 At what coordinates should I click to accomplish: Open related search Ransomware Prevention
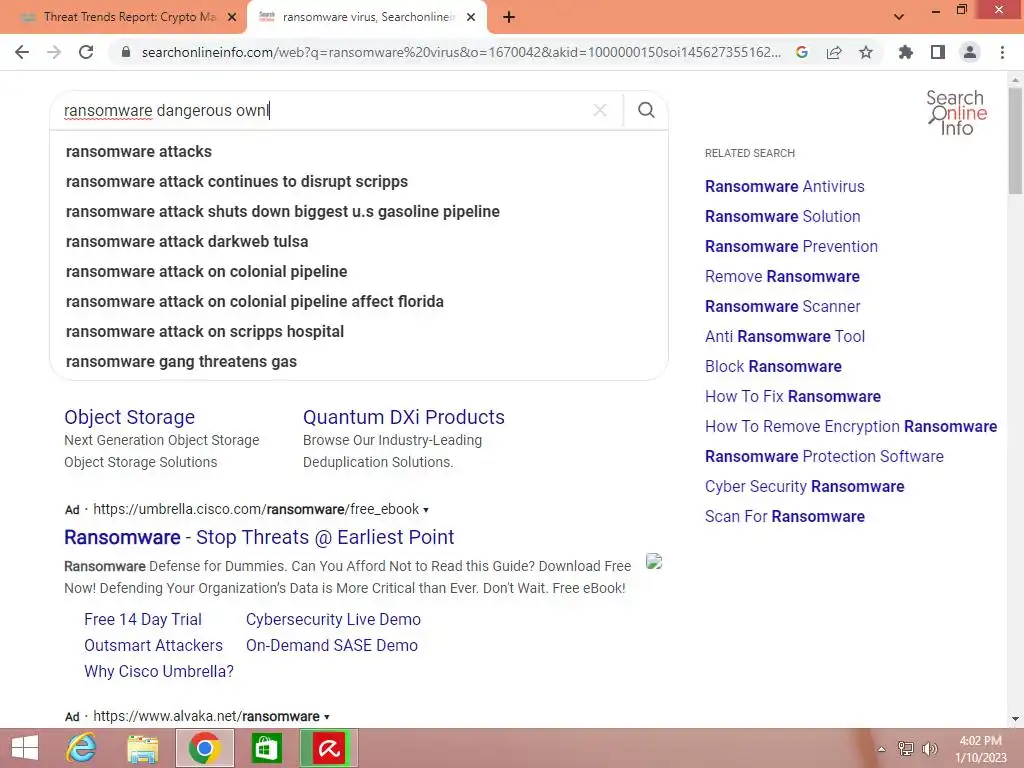click(791, 247)
